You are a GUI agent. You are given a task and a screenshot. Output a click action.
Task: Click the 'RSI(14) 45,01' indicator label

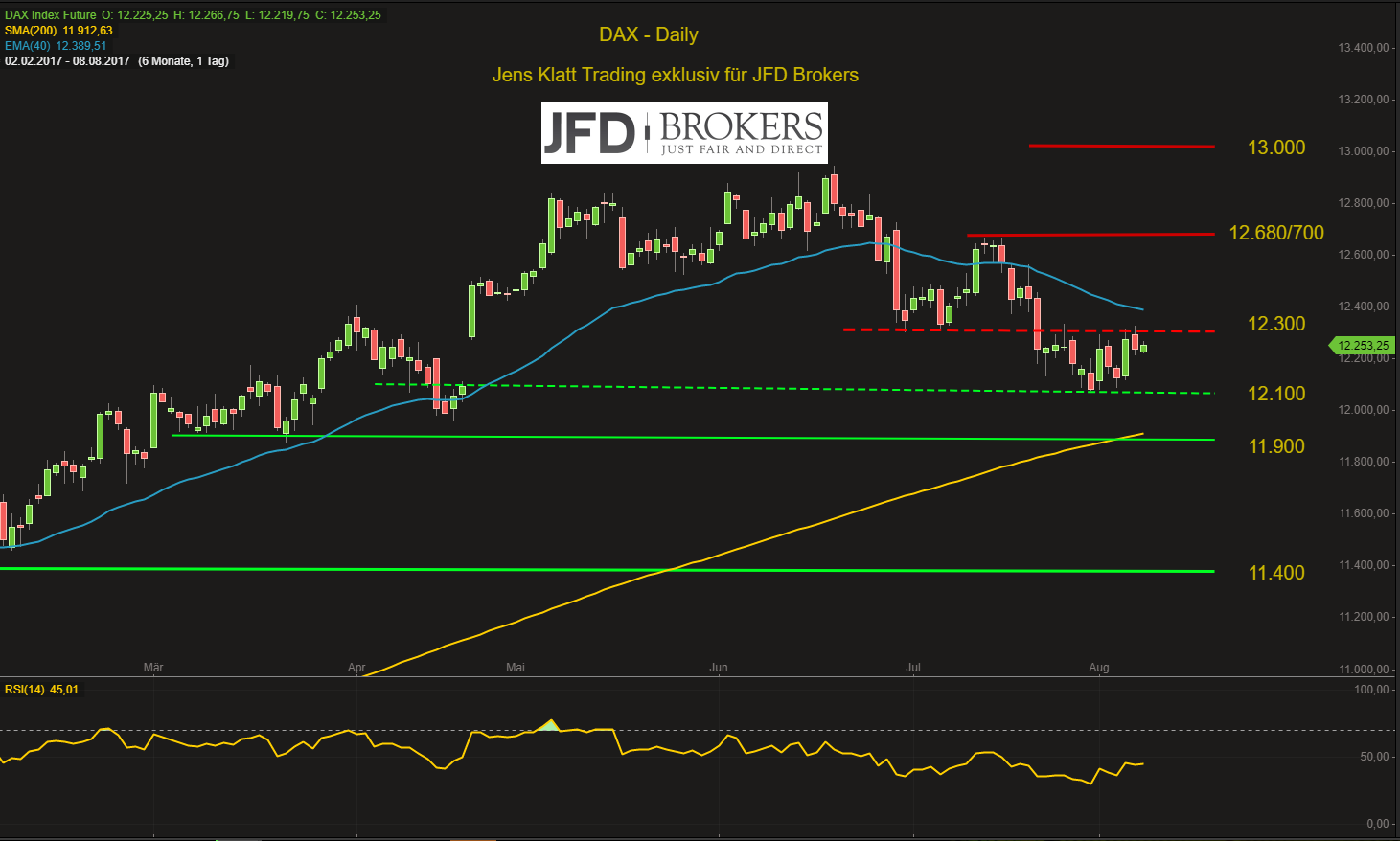42,690
